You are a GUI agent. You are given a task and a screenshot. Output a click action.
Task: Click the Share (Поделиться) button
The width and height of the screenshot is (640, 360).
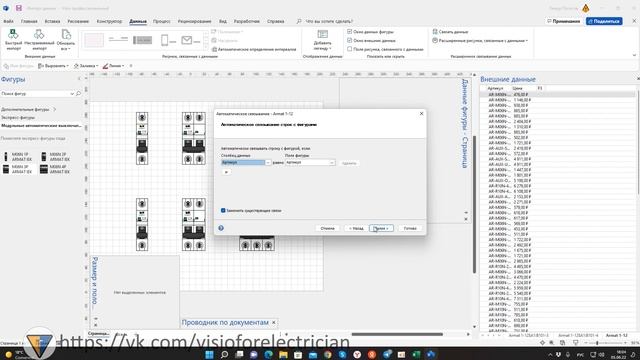coord(604,21)
